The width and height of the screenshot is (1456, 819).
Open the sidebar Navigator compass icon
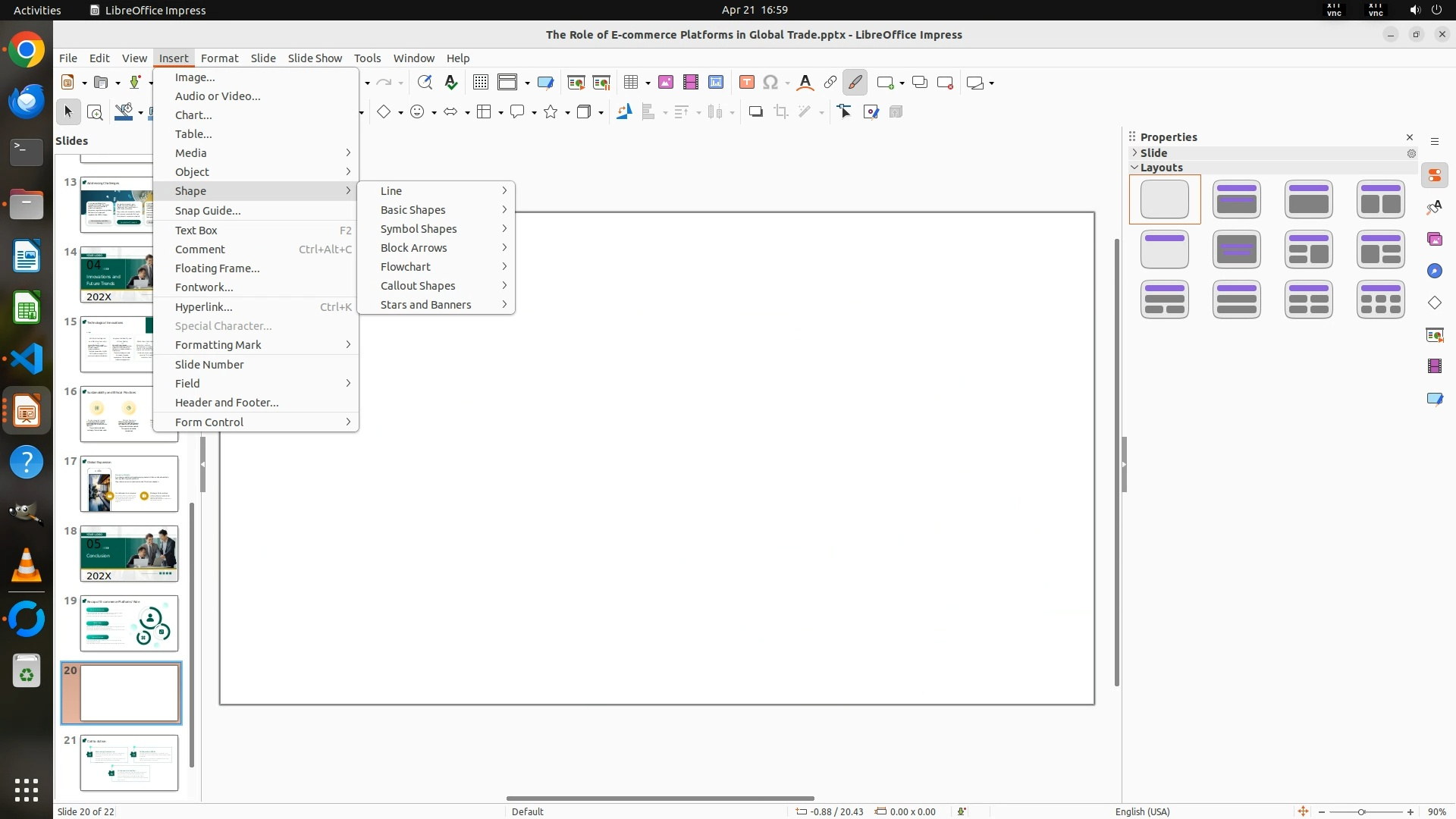pyautogui.click(x=1434, y=271)
